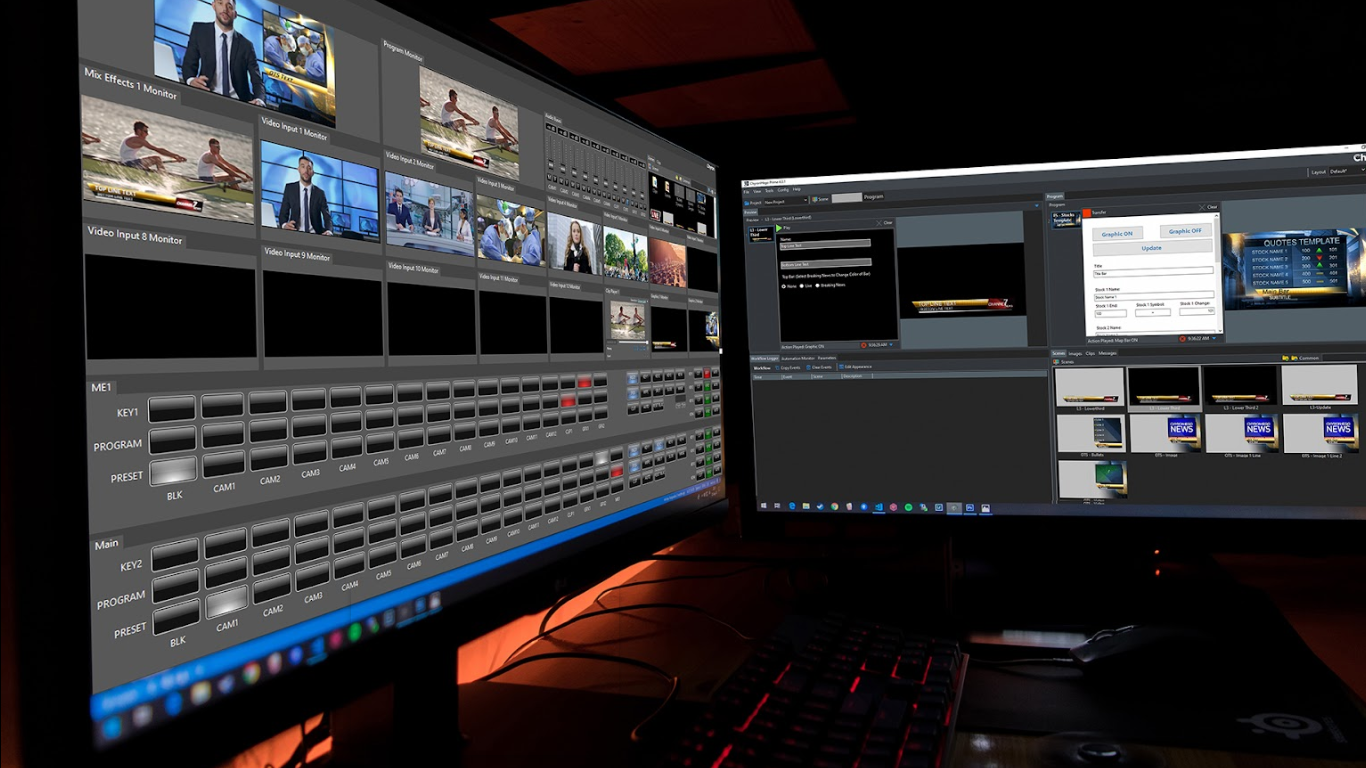1366x768 pixels.
Task: Select the Live radio button
Action: pyautogui.click(x=801, y=286)
